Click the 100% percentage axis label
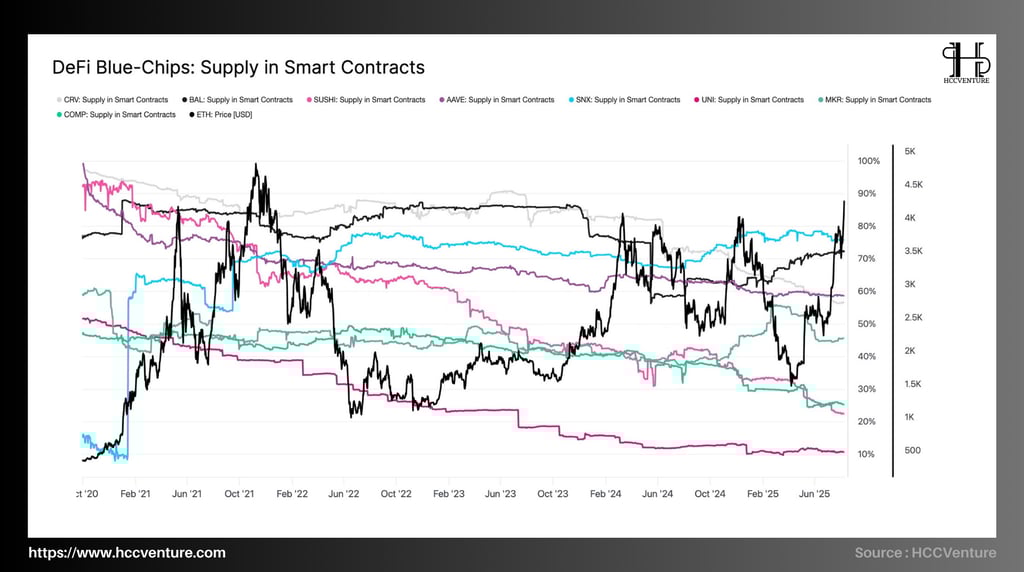Image resolution: width=1024 pixels, height=572 pixels. [869, 161]
